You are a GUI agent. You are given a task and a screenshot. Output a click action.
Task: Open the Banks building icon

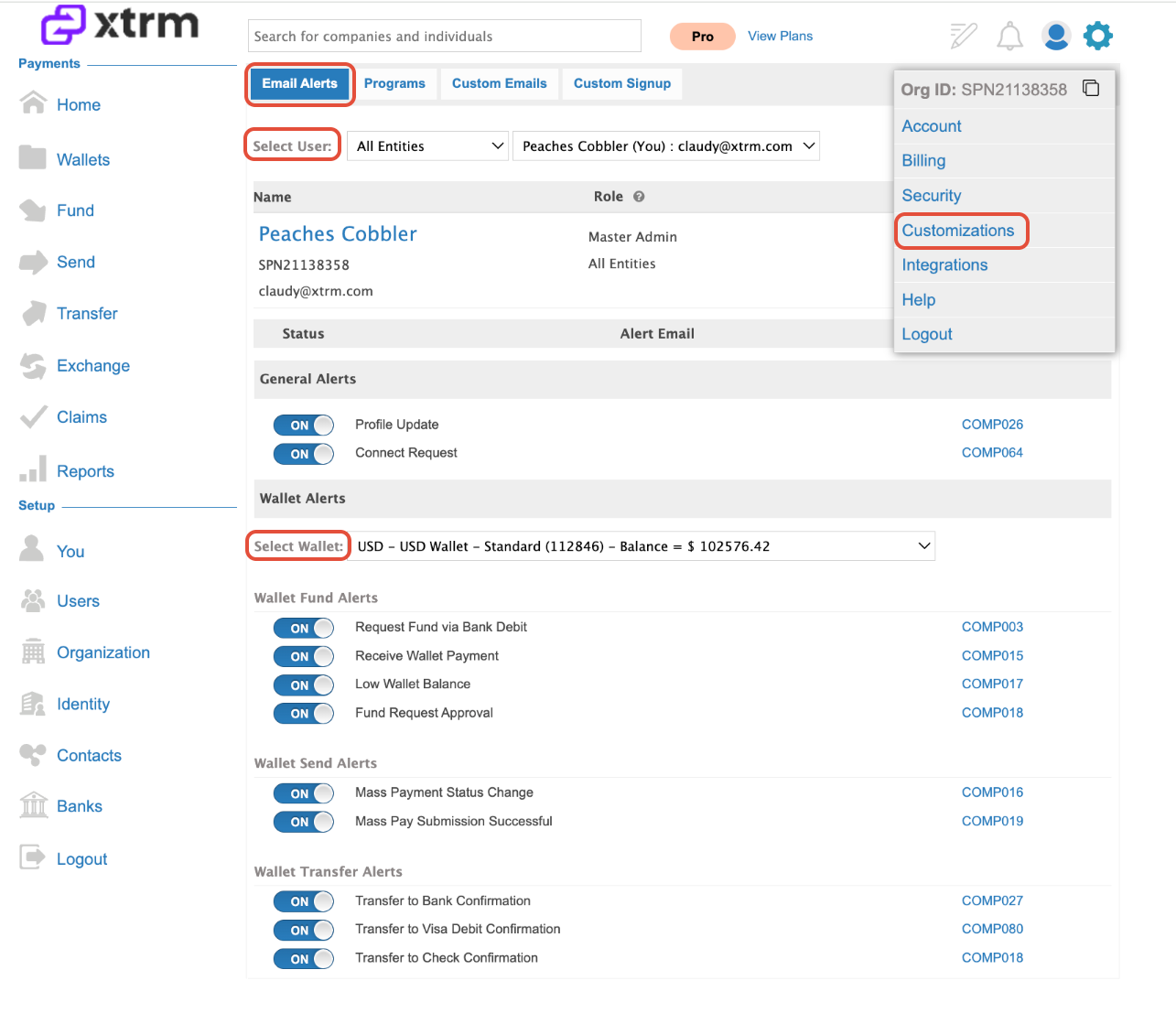(x=33, y=805)
